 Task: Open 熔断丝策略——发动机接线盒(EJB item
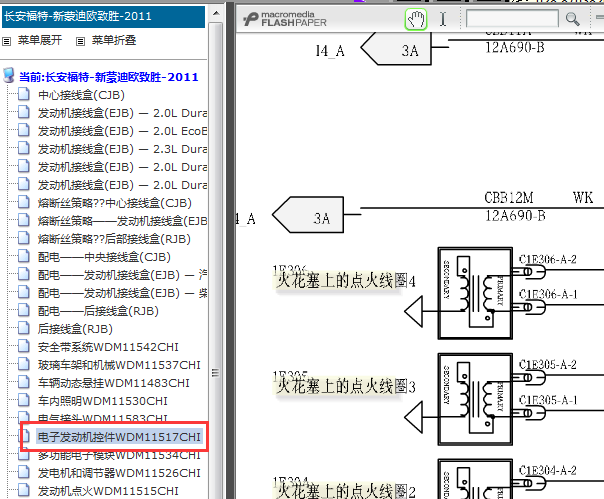pyautogui.click(x=122, y=221)
